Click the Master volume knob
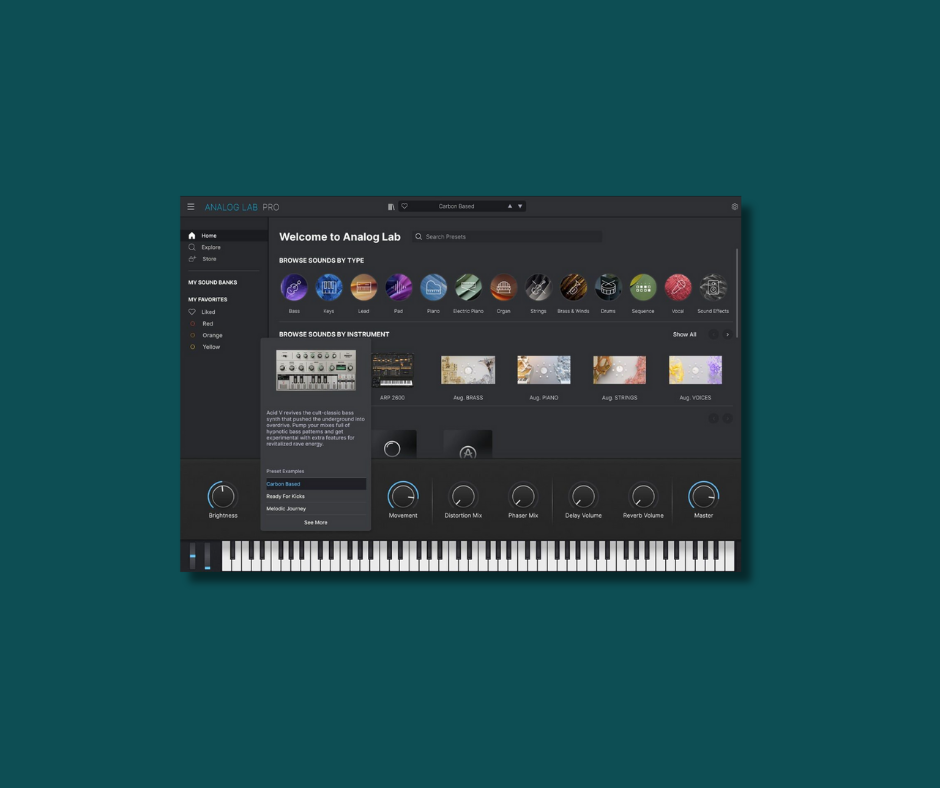Screen dimensions: 940x788 pyautogui.click(x=703, y=495)
